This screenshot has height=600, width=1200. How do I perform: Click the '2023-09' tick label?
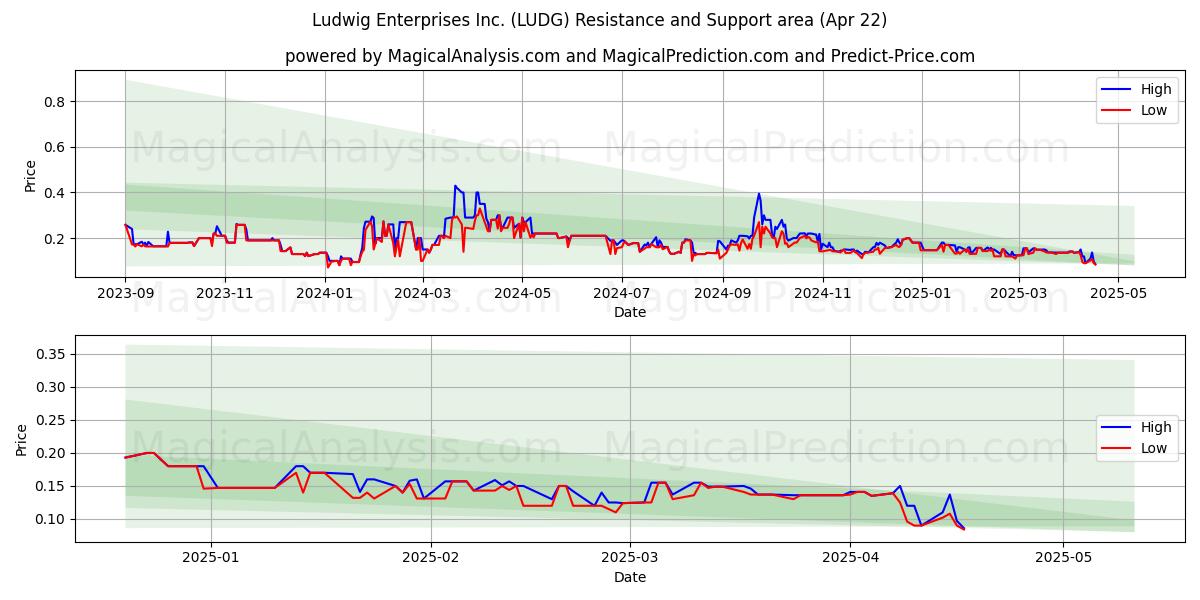125,293
